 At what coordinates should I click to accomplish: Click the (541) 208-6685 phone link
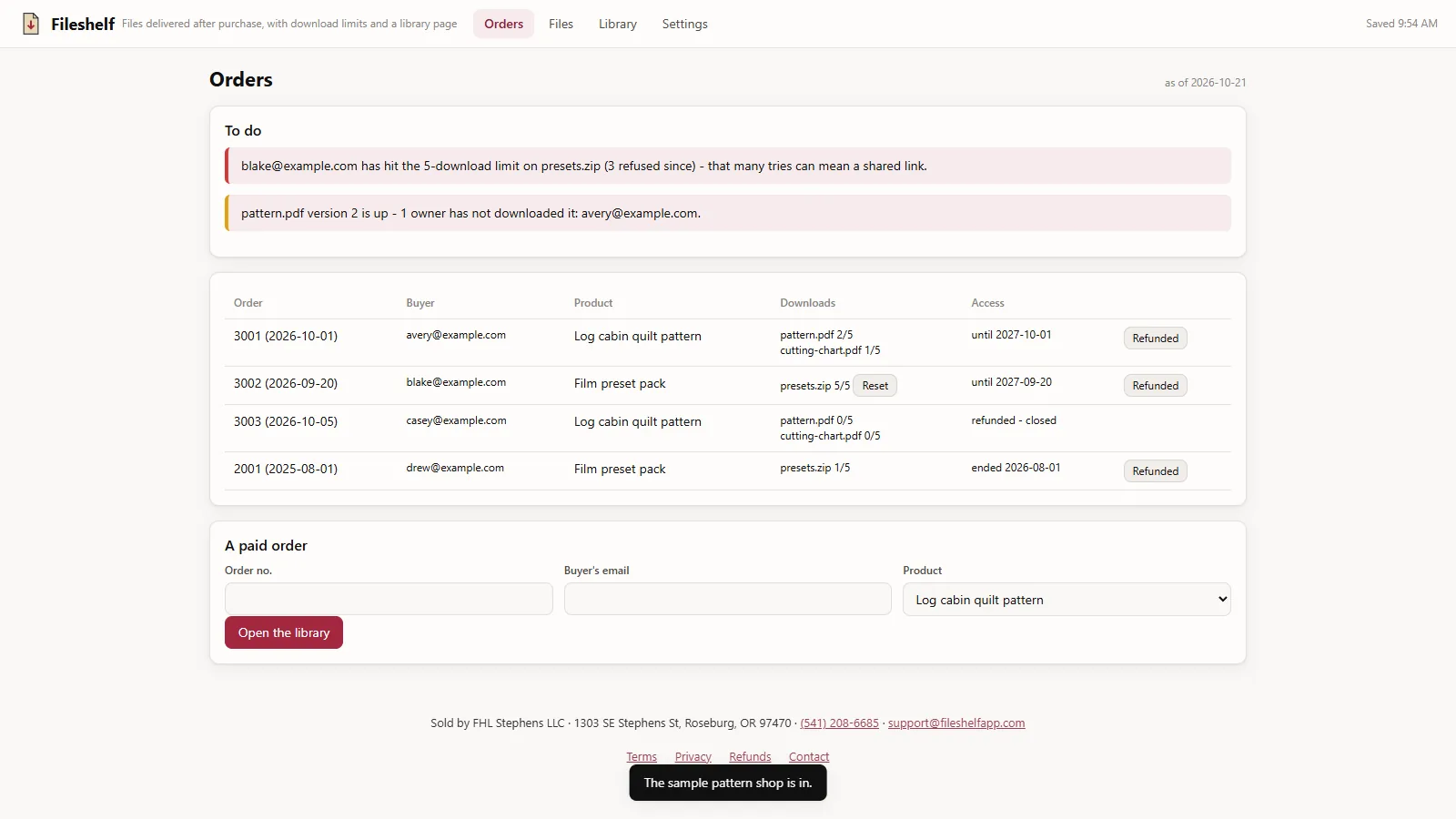click(x=839, y=723)
